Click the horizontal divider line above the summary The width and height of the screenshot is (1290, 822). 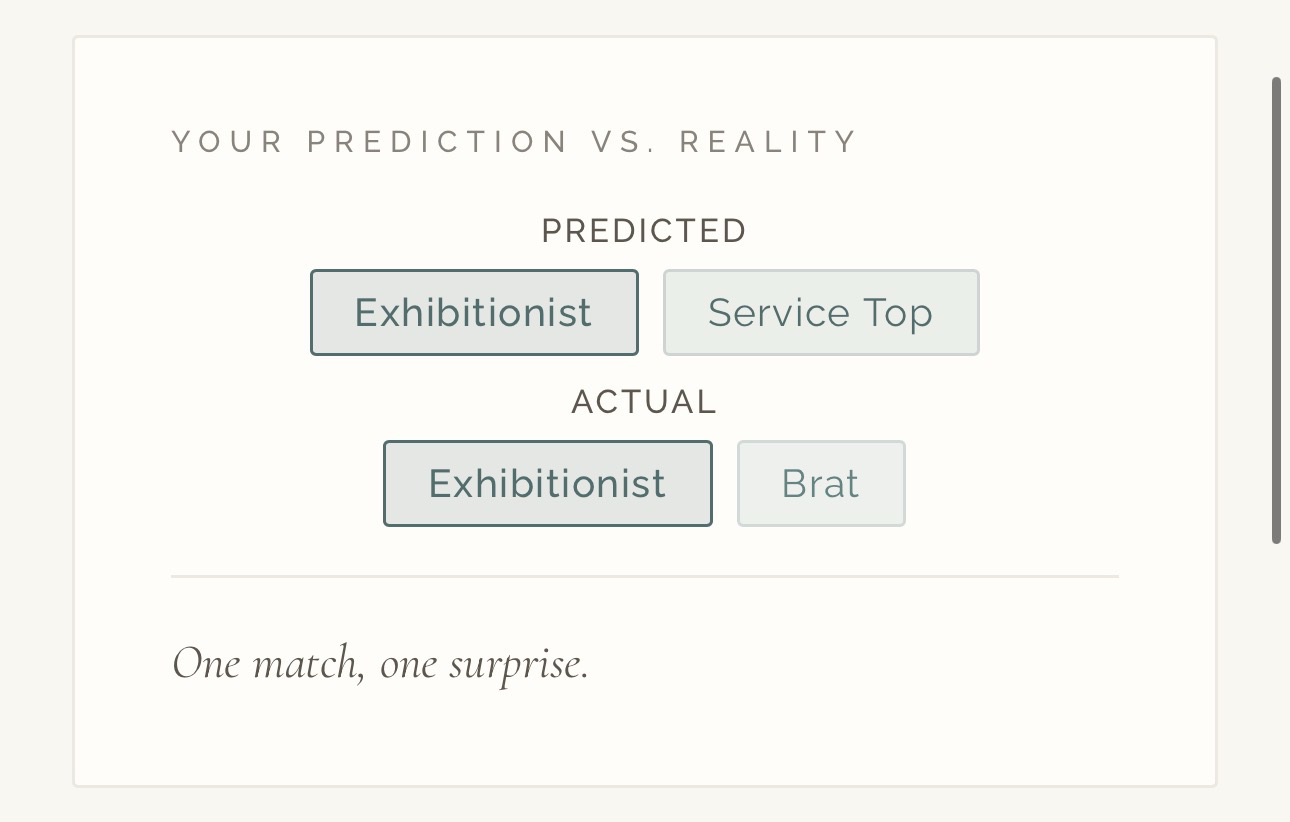coord(644,577)
